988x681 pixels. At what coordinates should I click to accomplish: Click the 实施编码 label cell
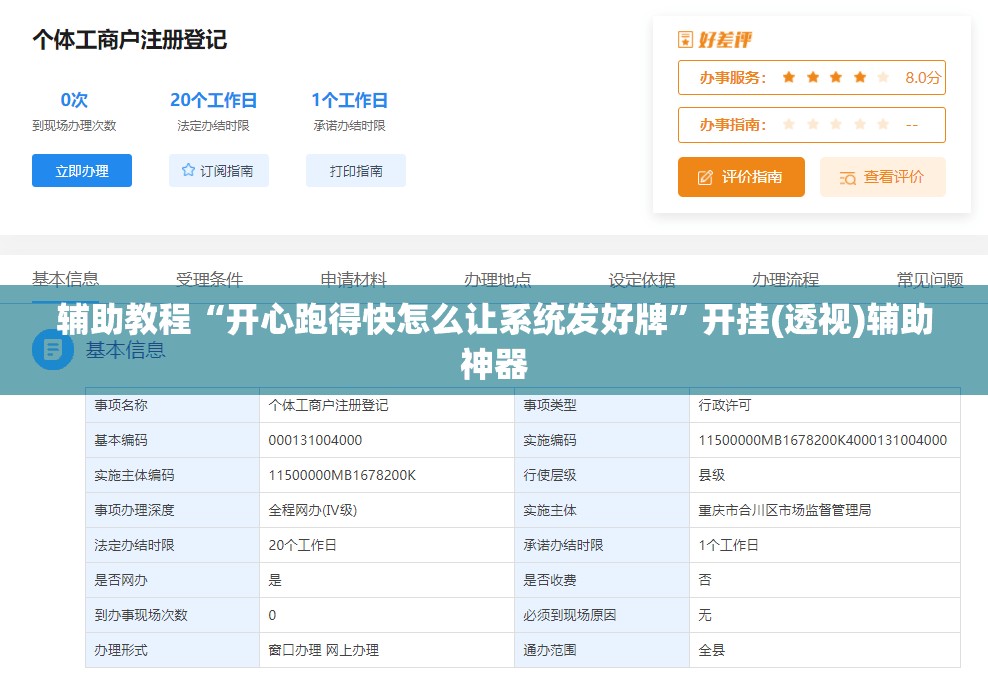pyautogui.click(x=601, y=440)
